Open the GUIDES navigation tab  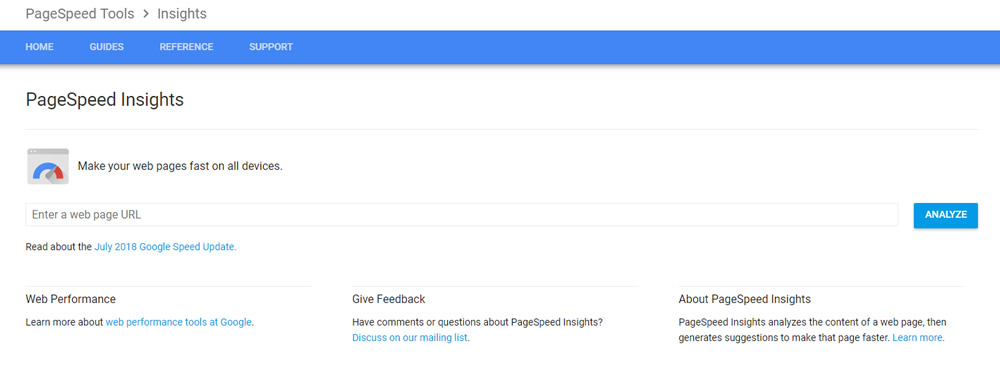tap(107, 47)
